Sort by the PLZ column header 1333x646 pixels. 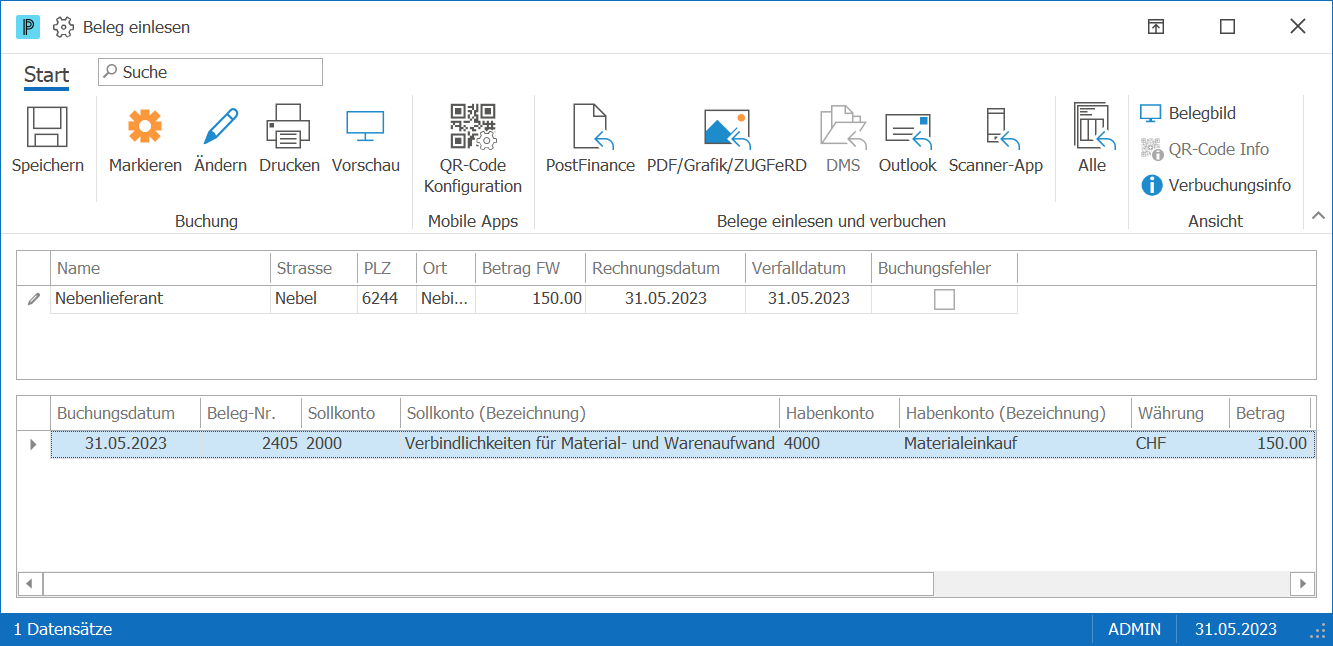tap(387, 268)
